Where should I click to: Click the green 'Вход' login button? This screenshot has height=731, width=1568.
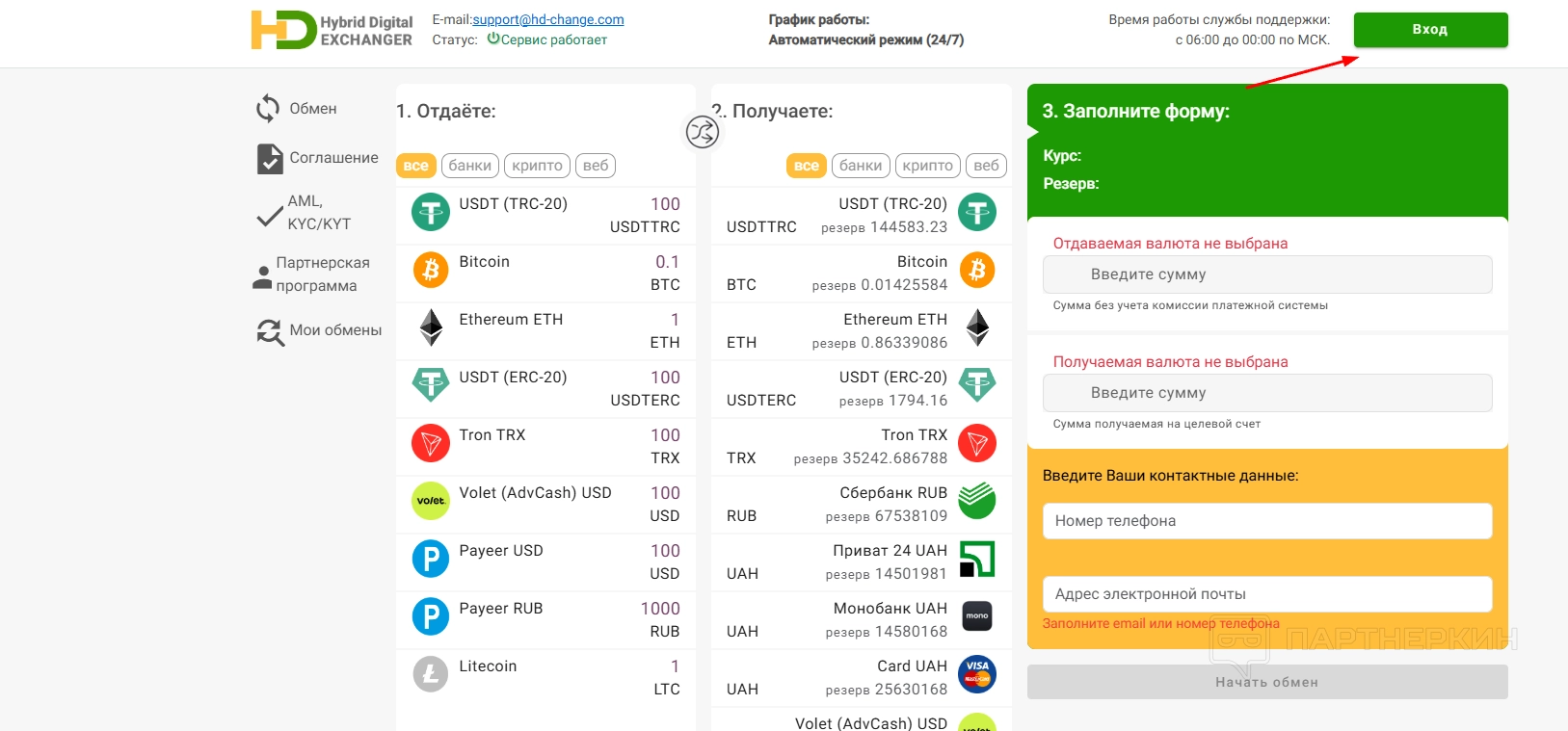[x=1430, y=30]
